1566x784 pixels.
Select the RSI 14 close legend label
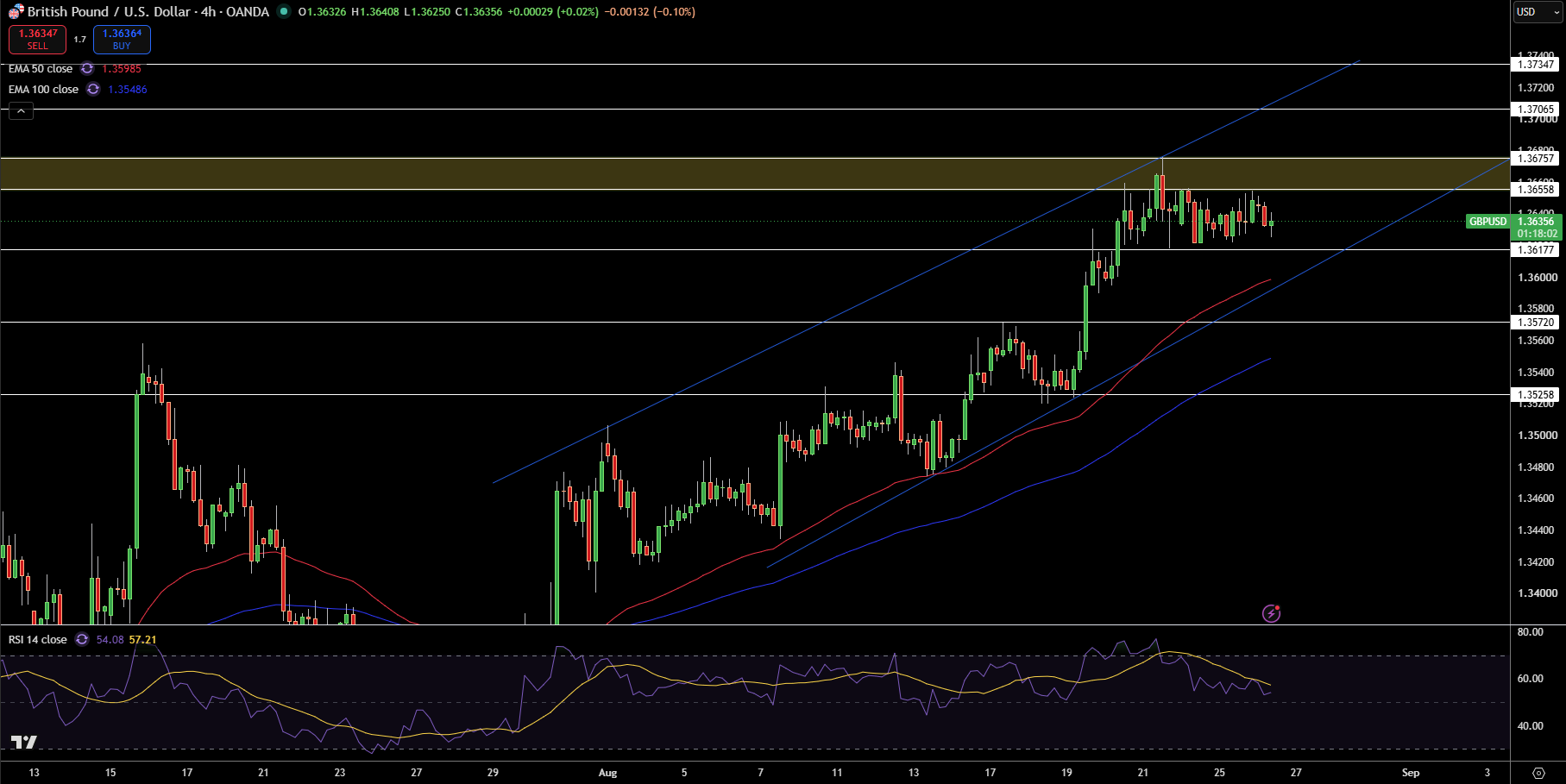coord(38,640)
